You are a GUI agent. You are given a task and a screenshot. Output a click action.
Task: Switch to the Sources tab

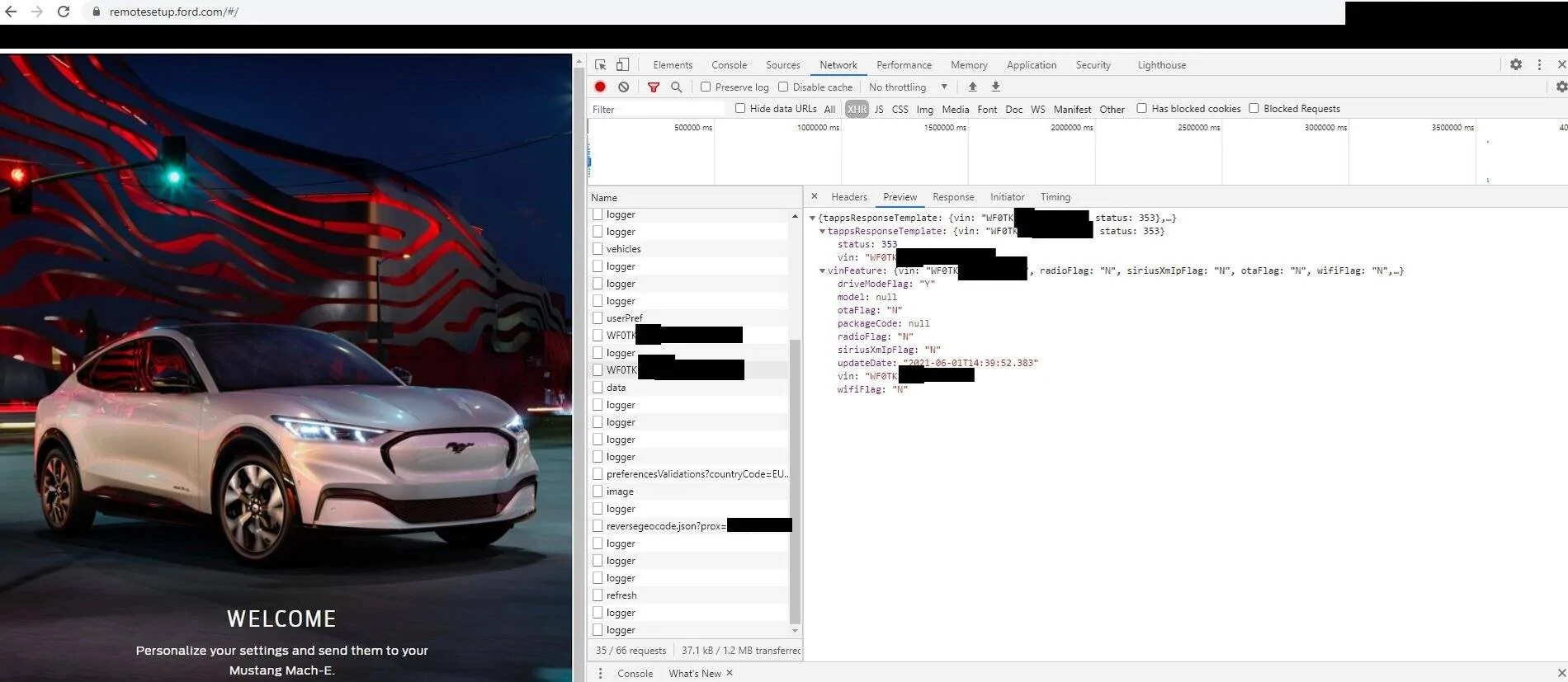pyautogui.click(x=783, y=65)
